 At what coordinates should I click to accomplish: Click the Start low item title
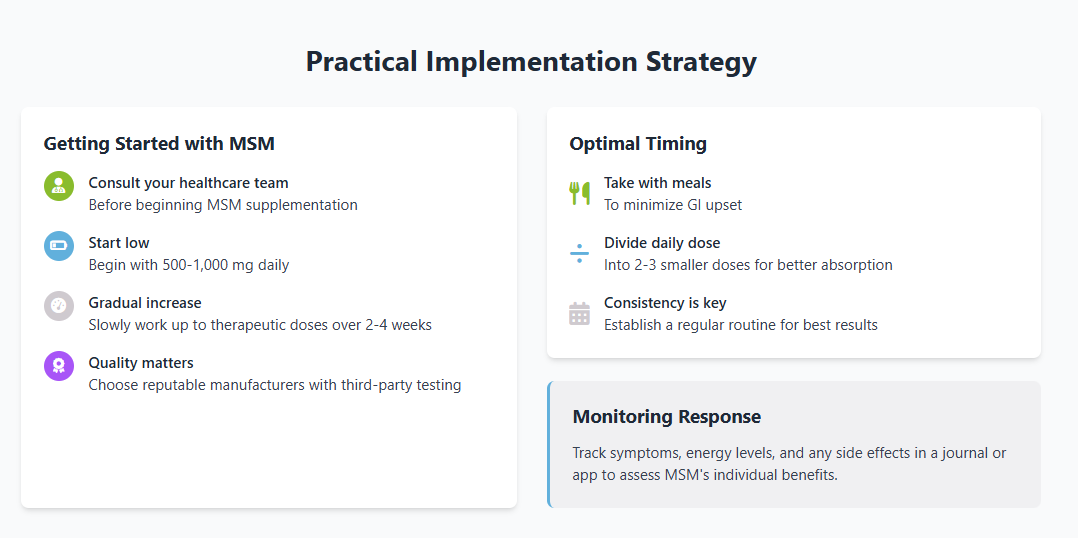point(119,243)
